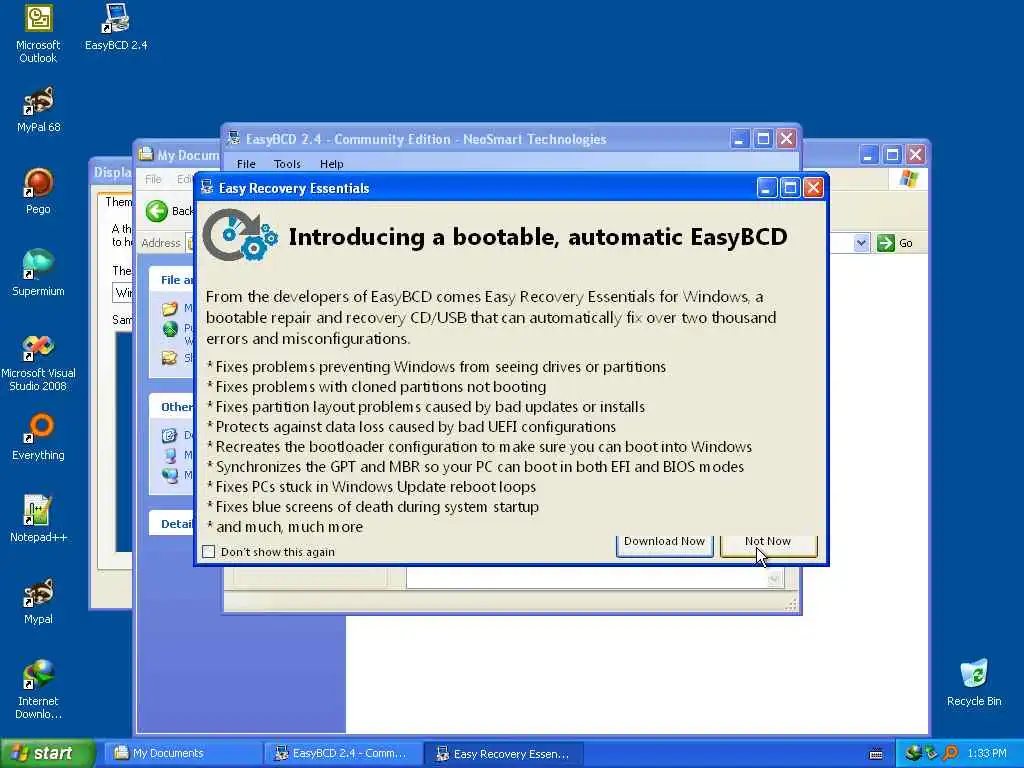
Task: Click the Easy Recovery Essentials gear logo
Action: pyautogui.click(x=240, y=236)
